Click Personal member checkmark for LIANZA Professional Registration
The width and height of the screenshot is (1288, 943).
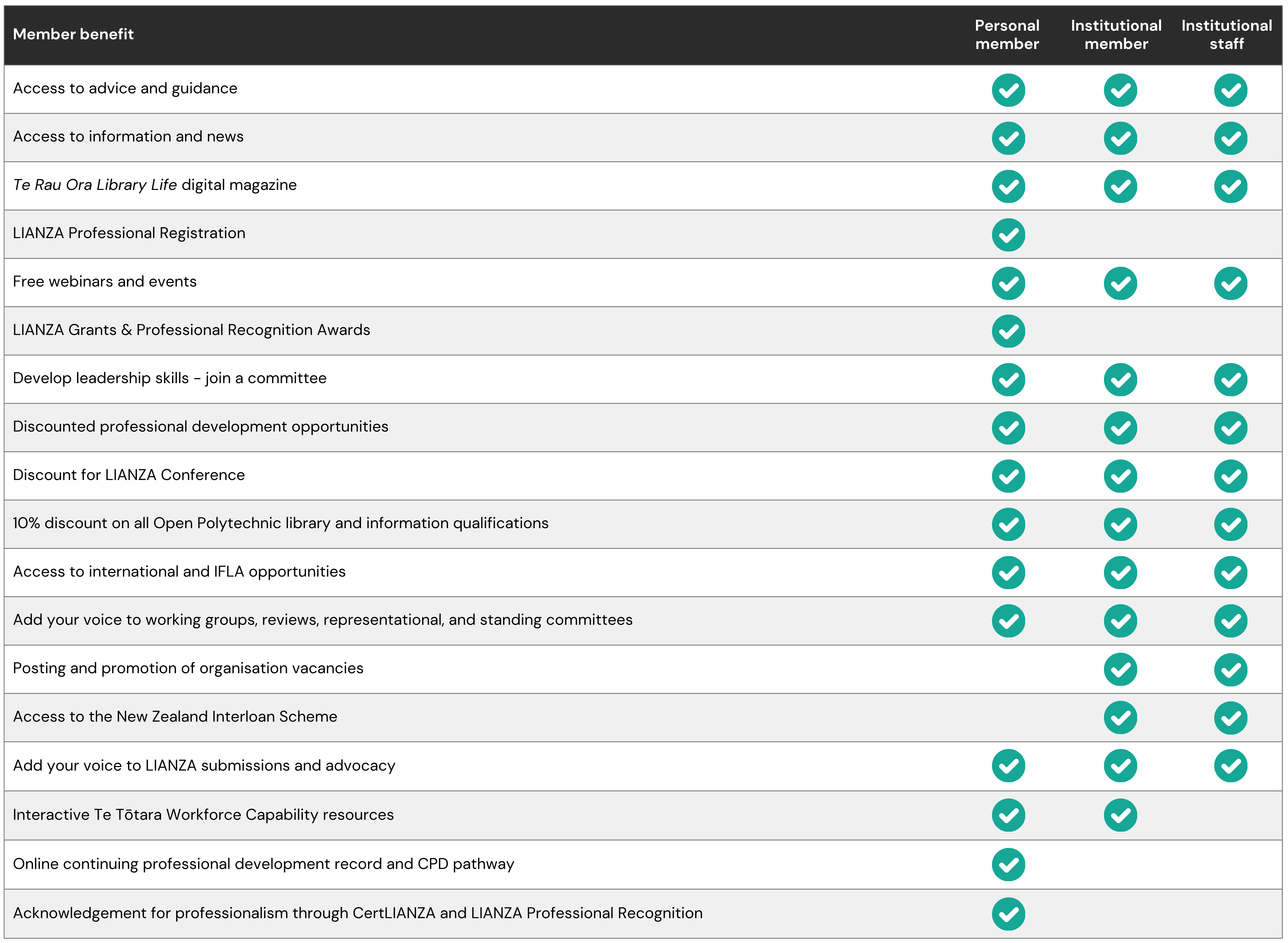coord(1008,235)
